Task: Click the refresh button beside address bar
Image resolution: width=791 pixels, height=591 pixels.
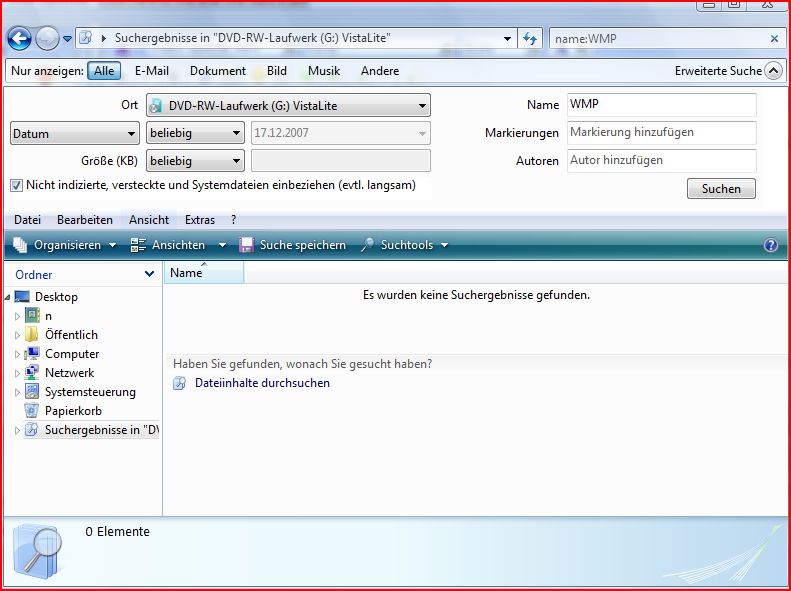Action: coord(530,38)
